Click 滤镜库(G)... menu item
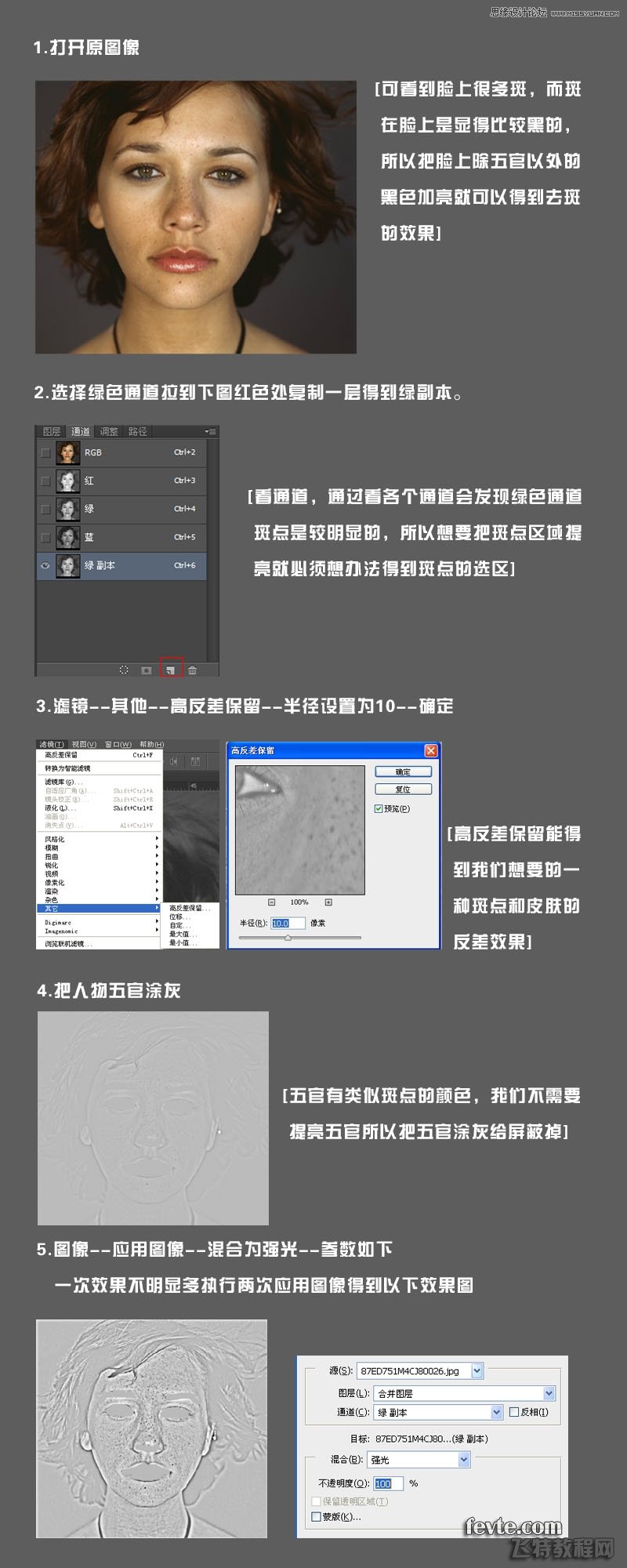 (x=99, y=782)
